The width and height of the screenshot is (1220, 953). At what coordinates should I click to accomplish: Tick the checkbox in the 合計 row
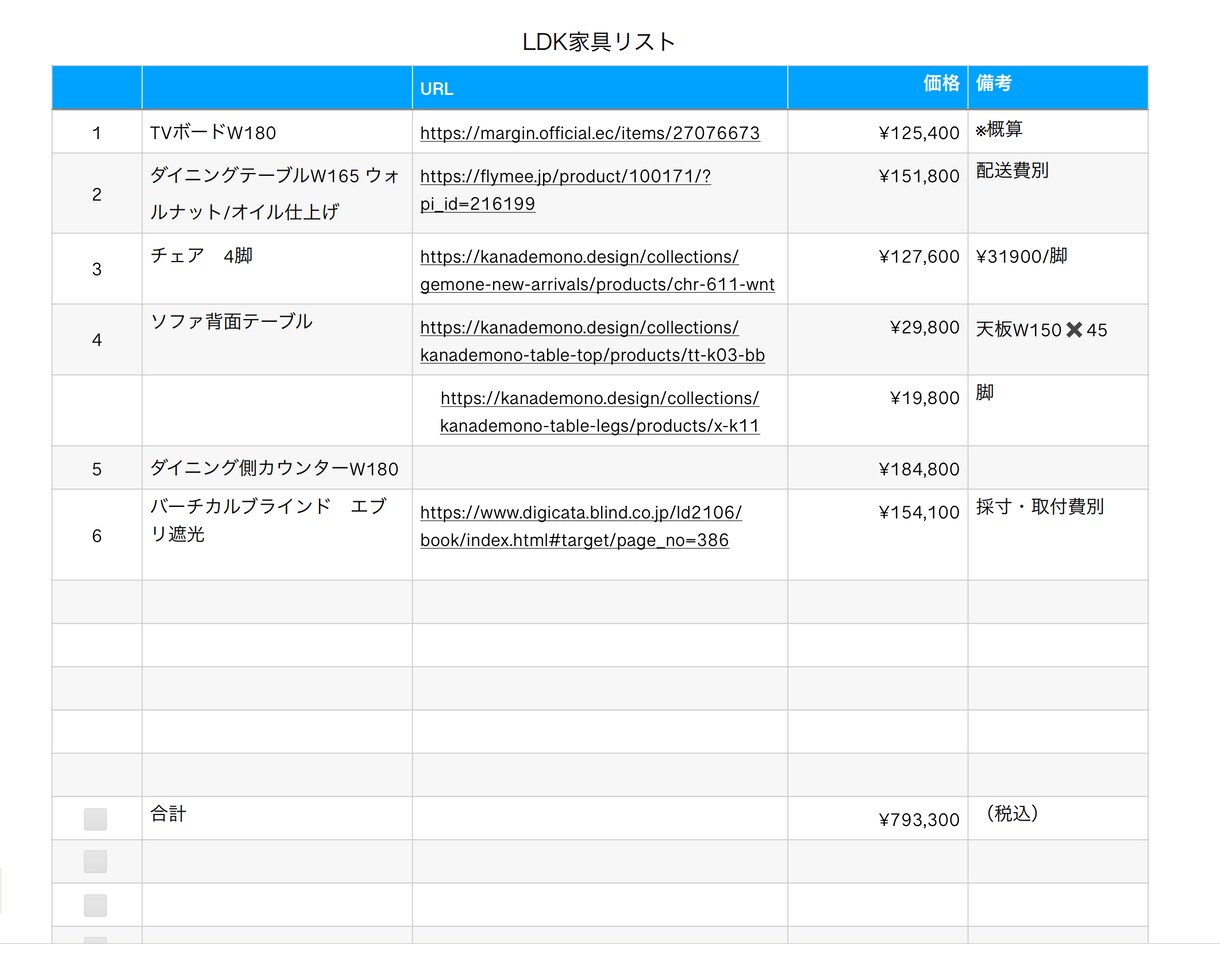[x=95, y=819]
